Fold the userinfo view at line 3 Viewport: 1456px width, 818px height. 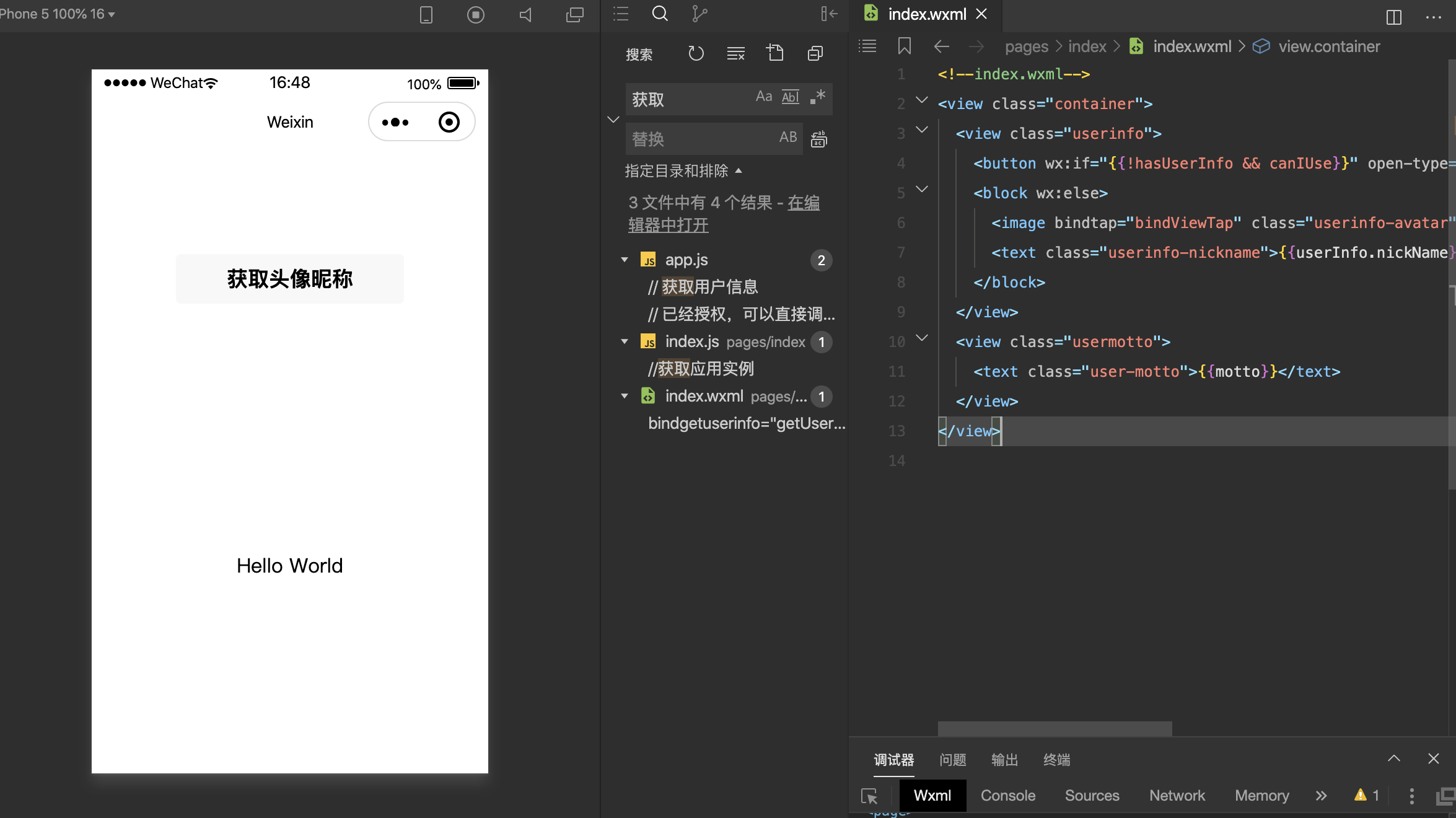click(x=922, y=130)
